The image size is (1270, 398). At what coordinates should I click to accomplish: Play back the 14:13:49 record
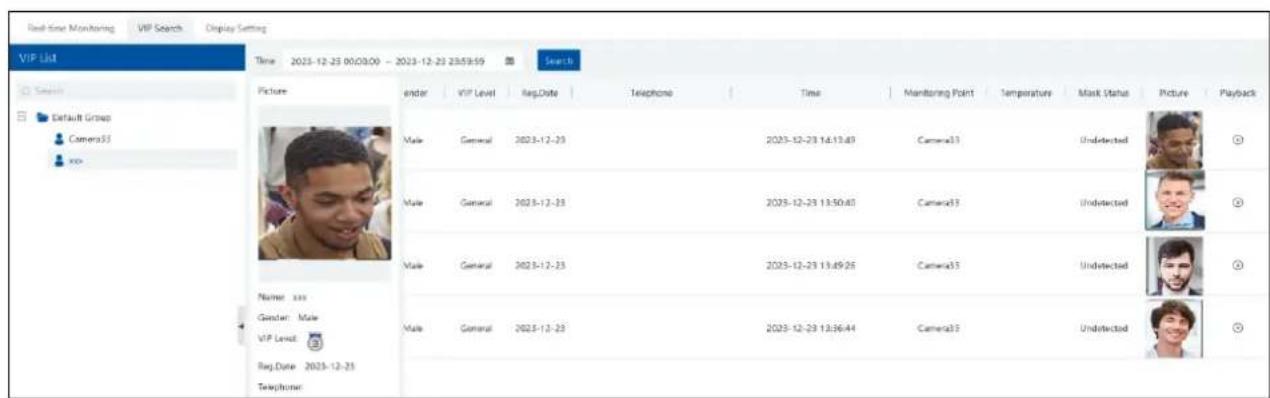1237,140
